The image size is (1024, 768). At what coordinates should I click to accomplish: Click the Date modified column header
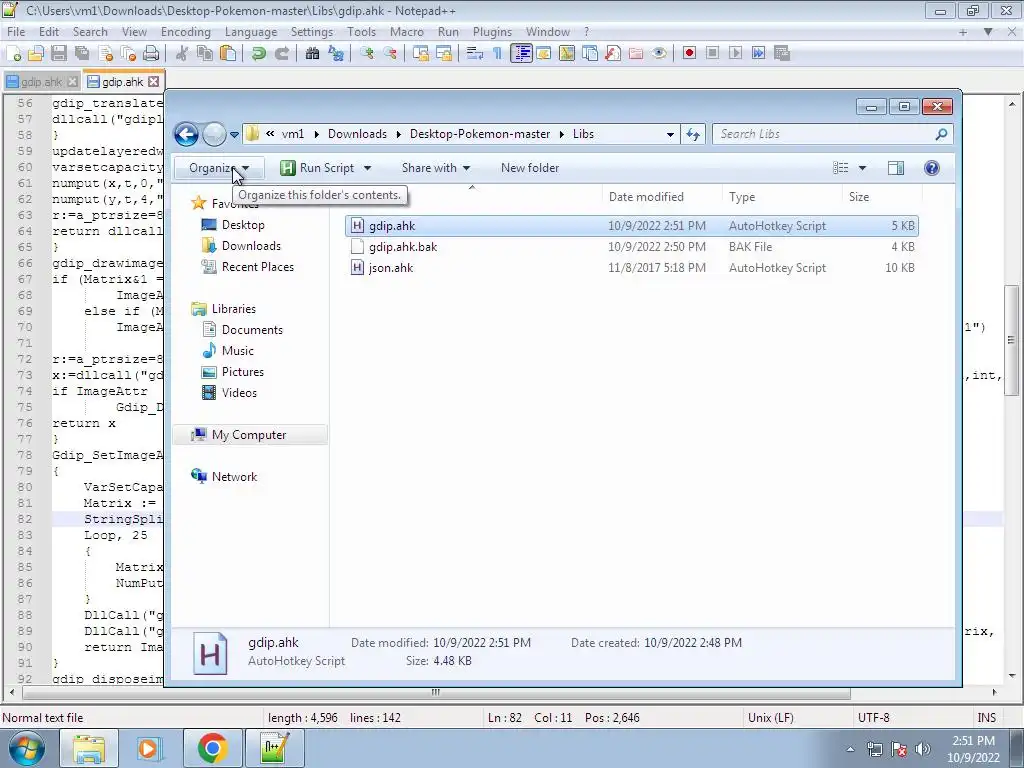pyautogui.click(x=662, y=197)
